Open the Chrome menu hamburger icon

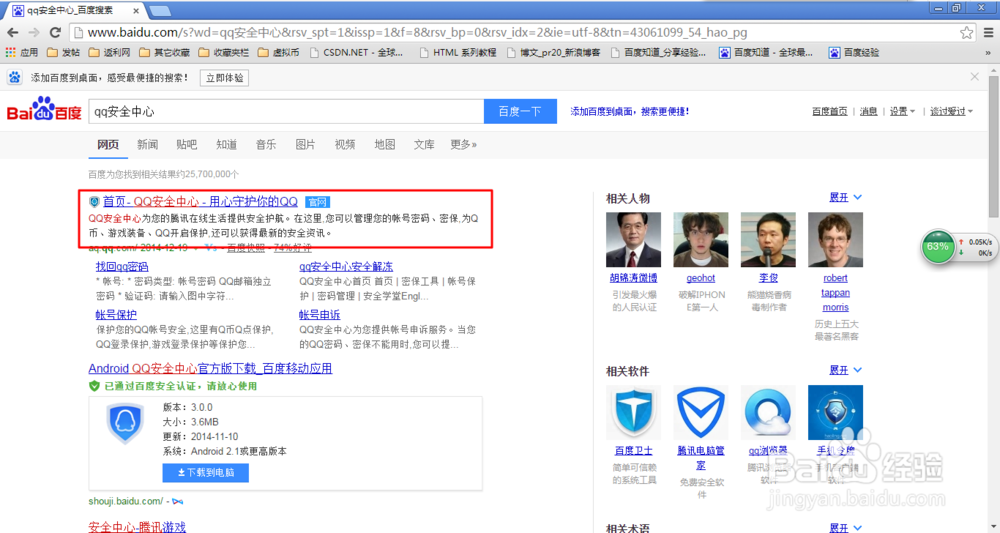tap(989, 33)
